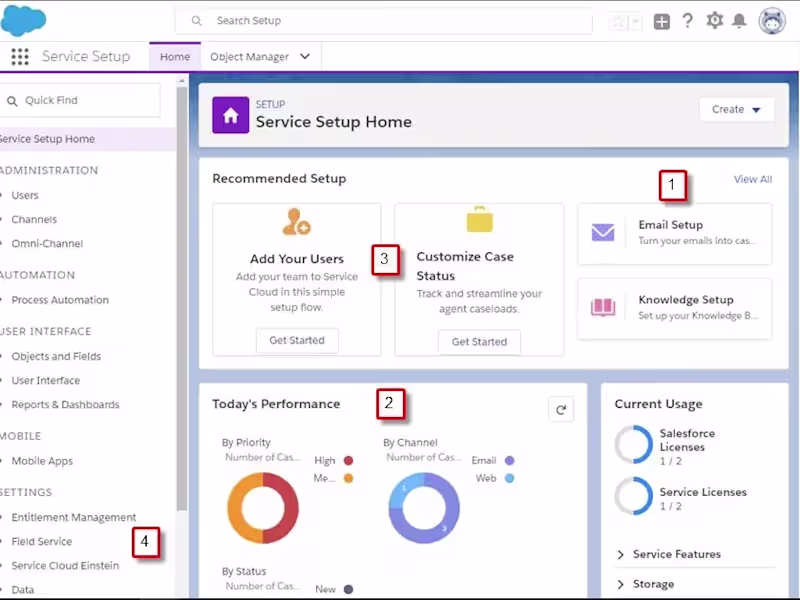Select Service Setup Home in the sidebar
The height and width of the screenshot is (600, 800).
(88, 139)
